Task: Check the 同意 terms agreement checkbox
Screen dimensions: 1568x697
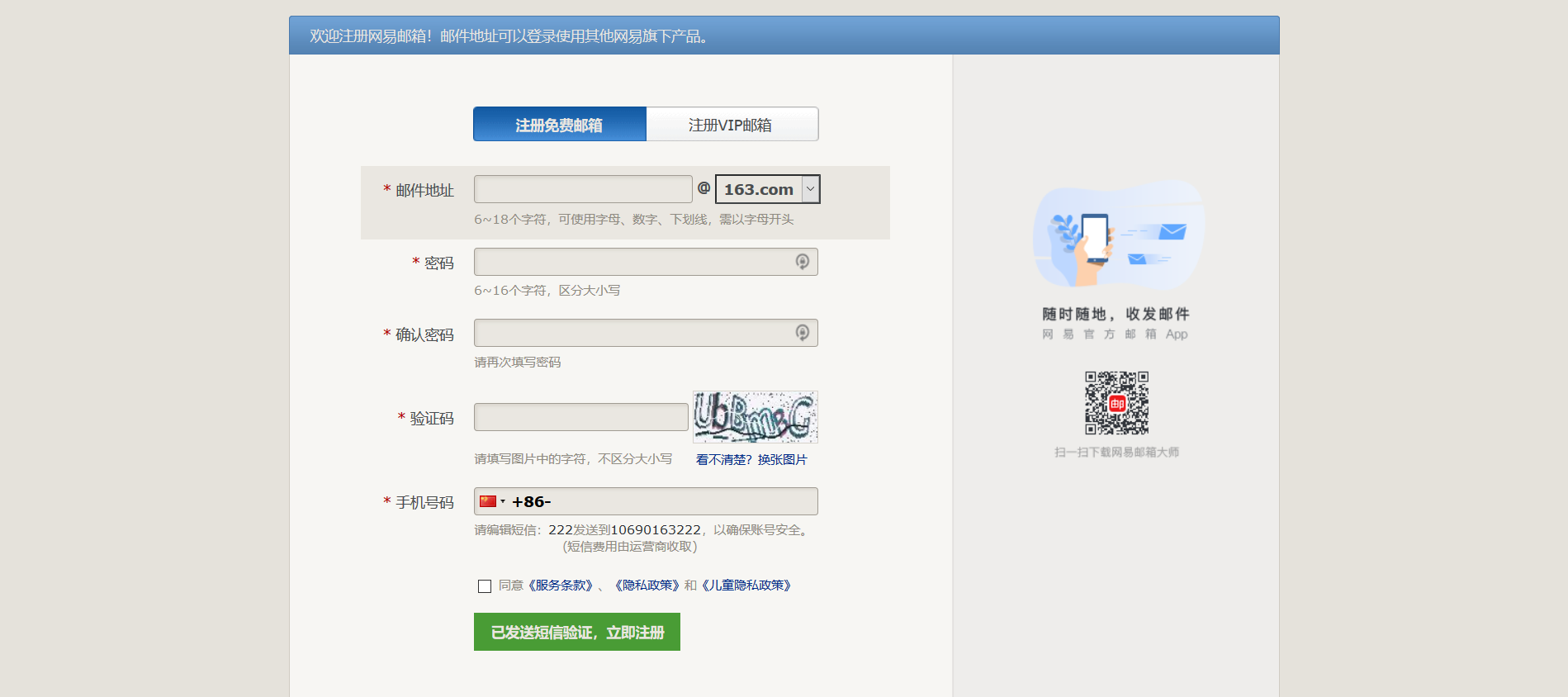Action: [x=485, y=586]
